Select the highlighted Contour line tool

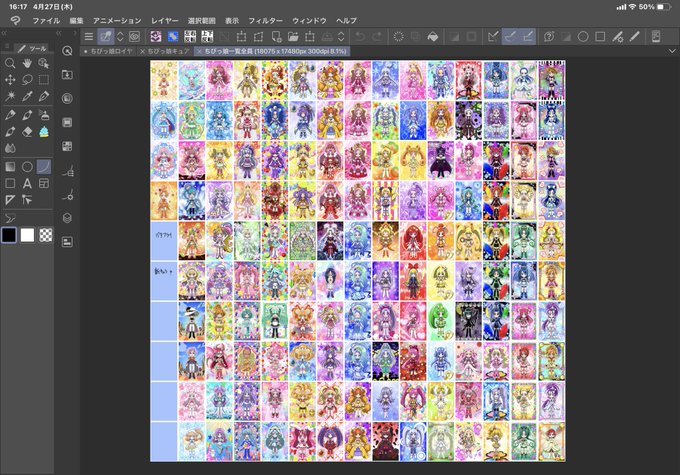tap(43, 167)
